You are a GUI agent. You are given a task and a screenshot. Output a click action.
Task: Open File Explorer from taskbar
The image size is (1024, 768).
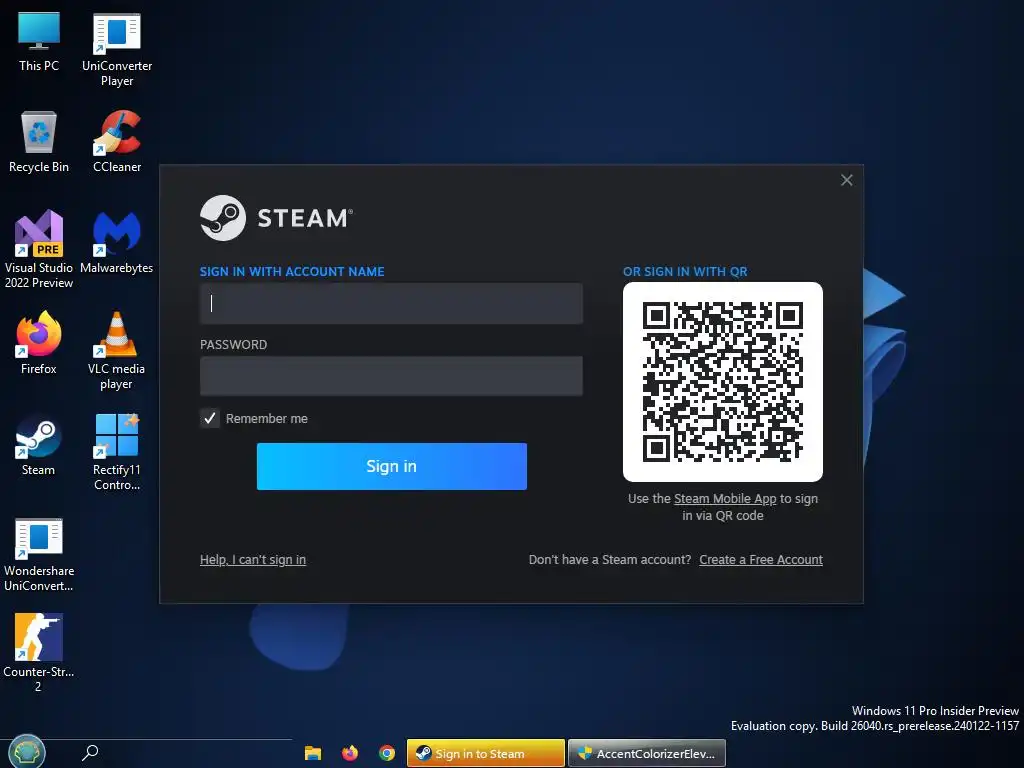313,753
